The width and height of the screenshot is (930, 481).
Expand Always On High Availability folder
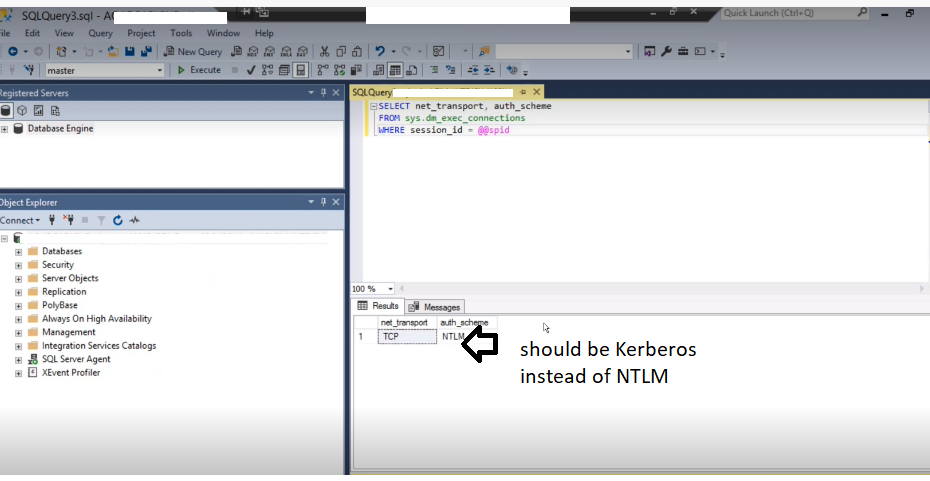[18, 319]
